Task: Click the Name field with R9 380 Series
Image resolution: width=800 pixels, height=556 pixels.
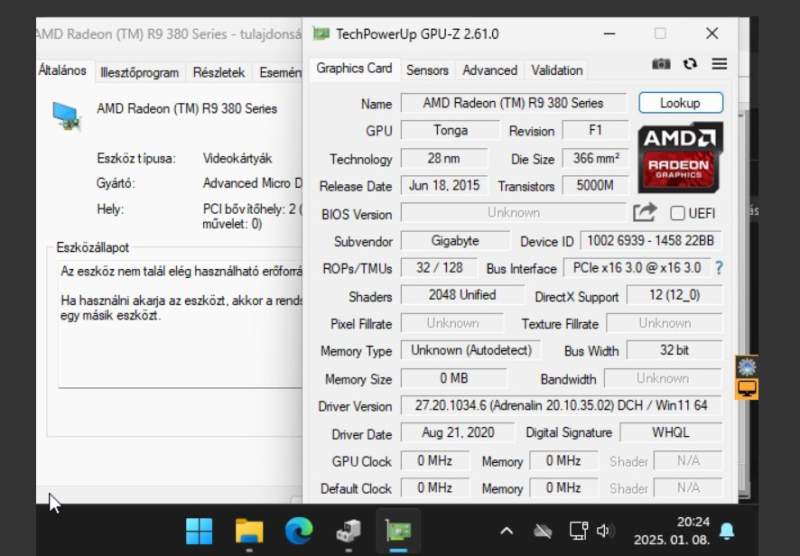Action: coord(513,103)
